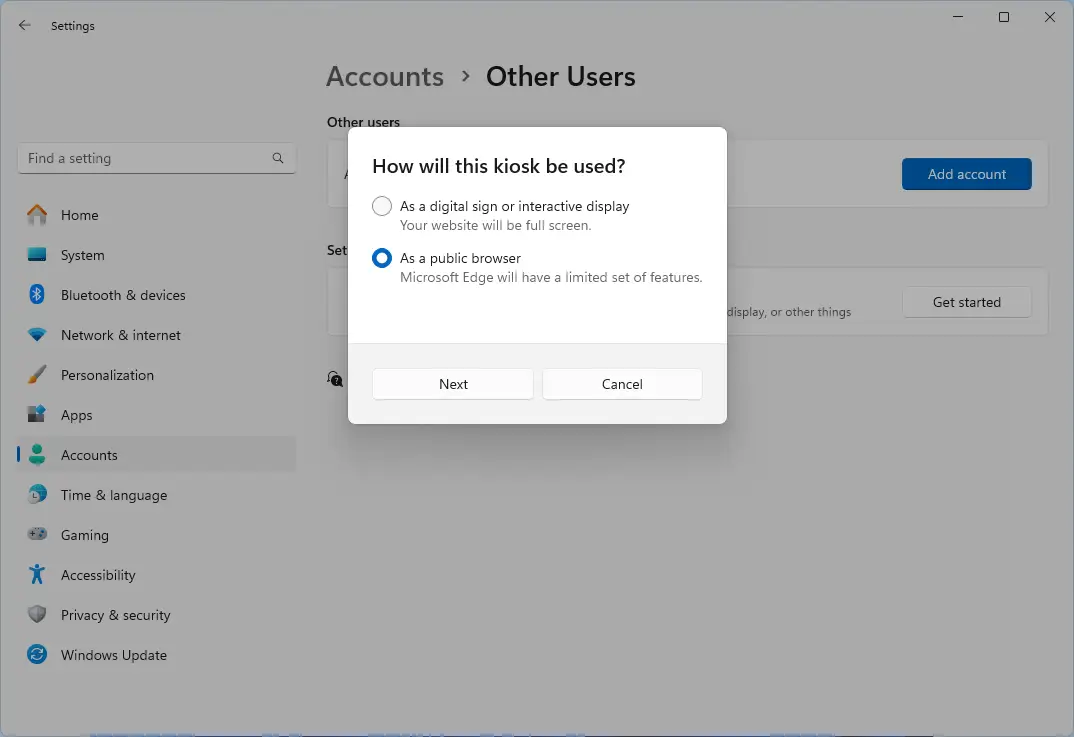Click "How will this kiosk be used?" heading

pos(499,166)
